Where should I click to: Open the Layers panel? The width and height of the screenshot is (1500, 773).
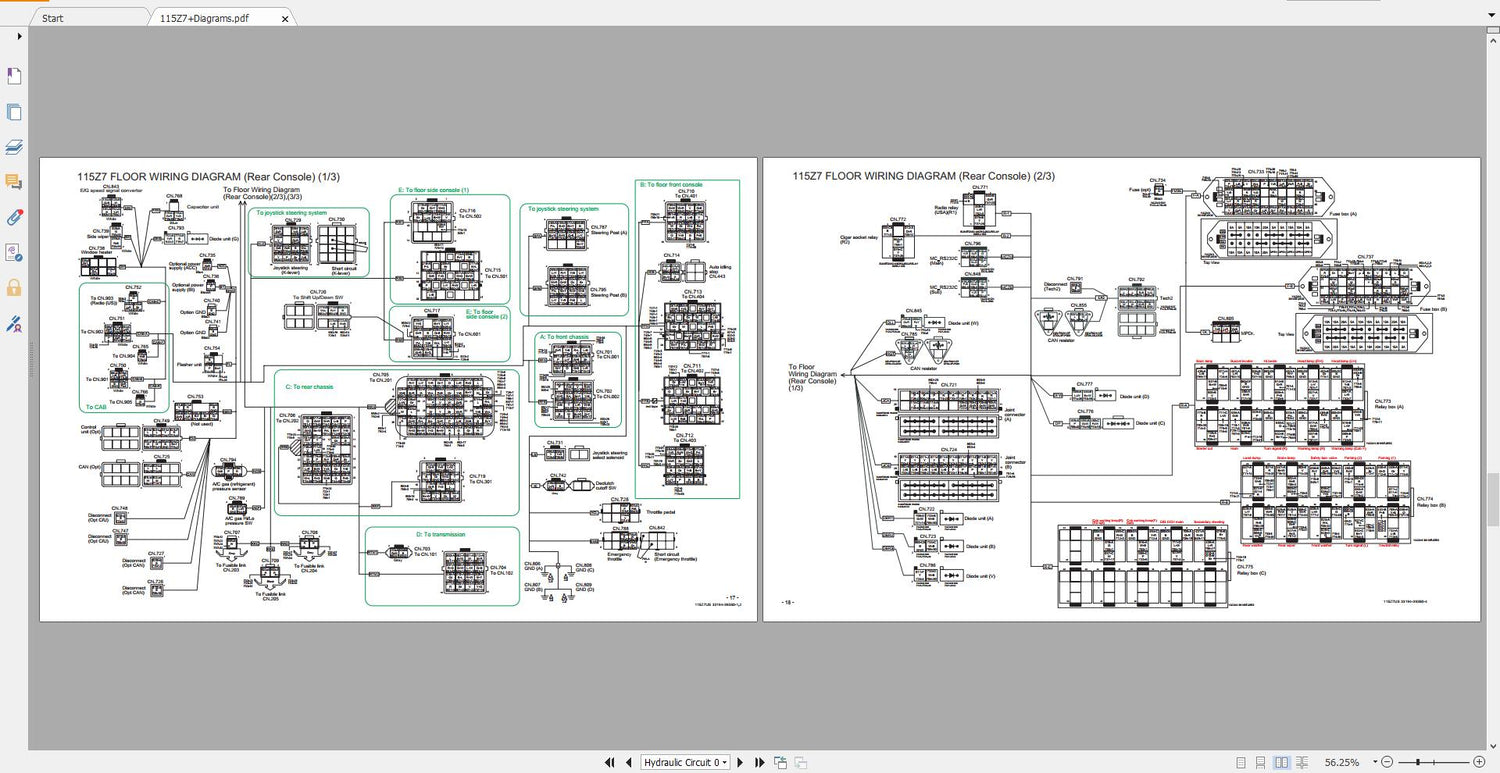[x=14, y=147]
